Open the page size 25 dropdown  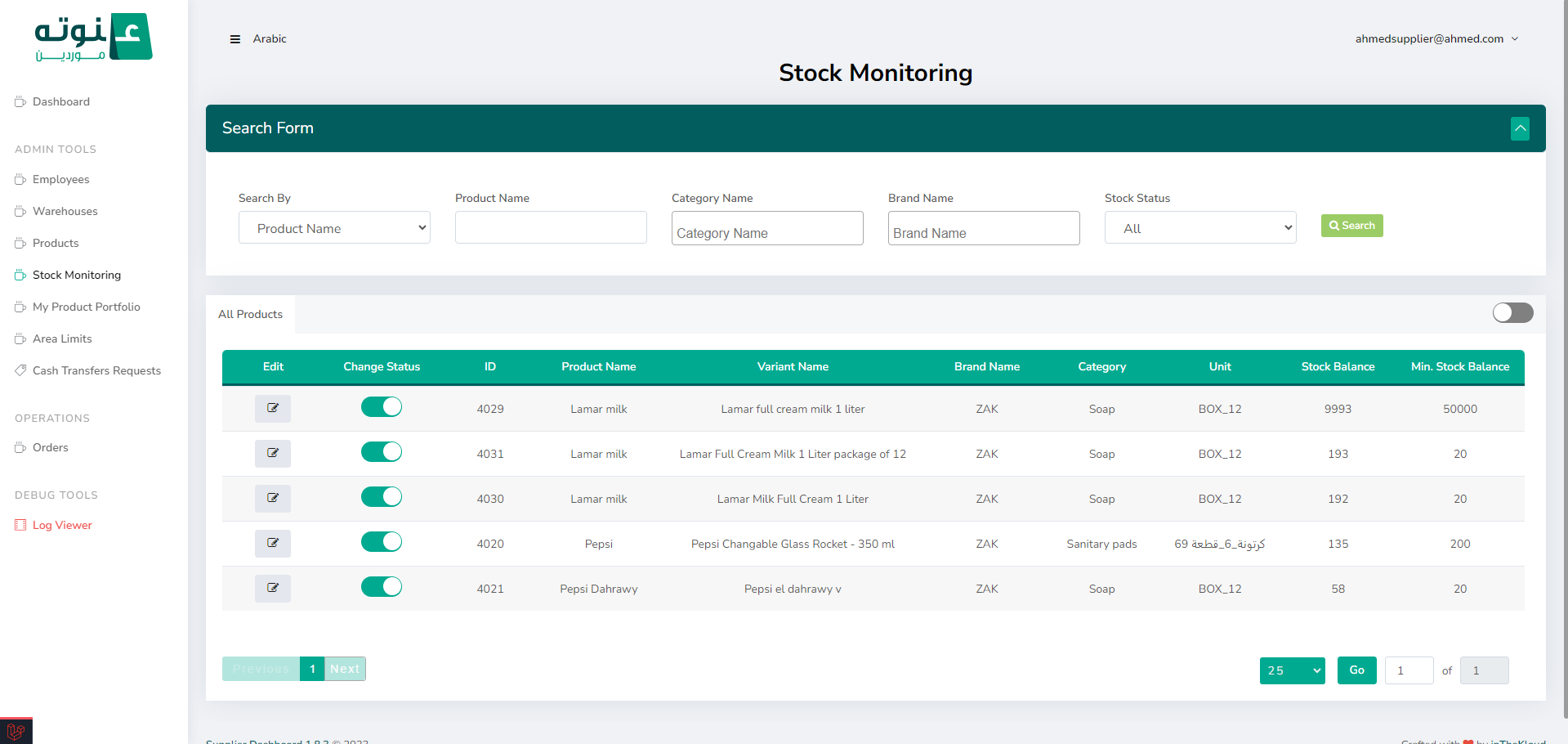tap(1292, 670)
